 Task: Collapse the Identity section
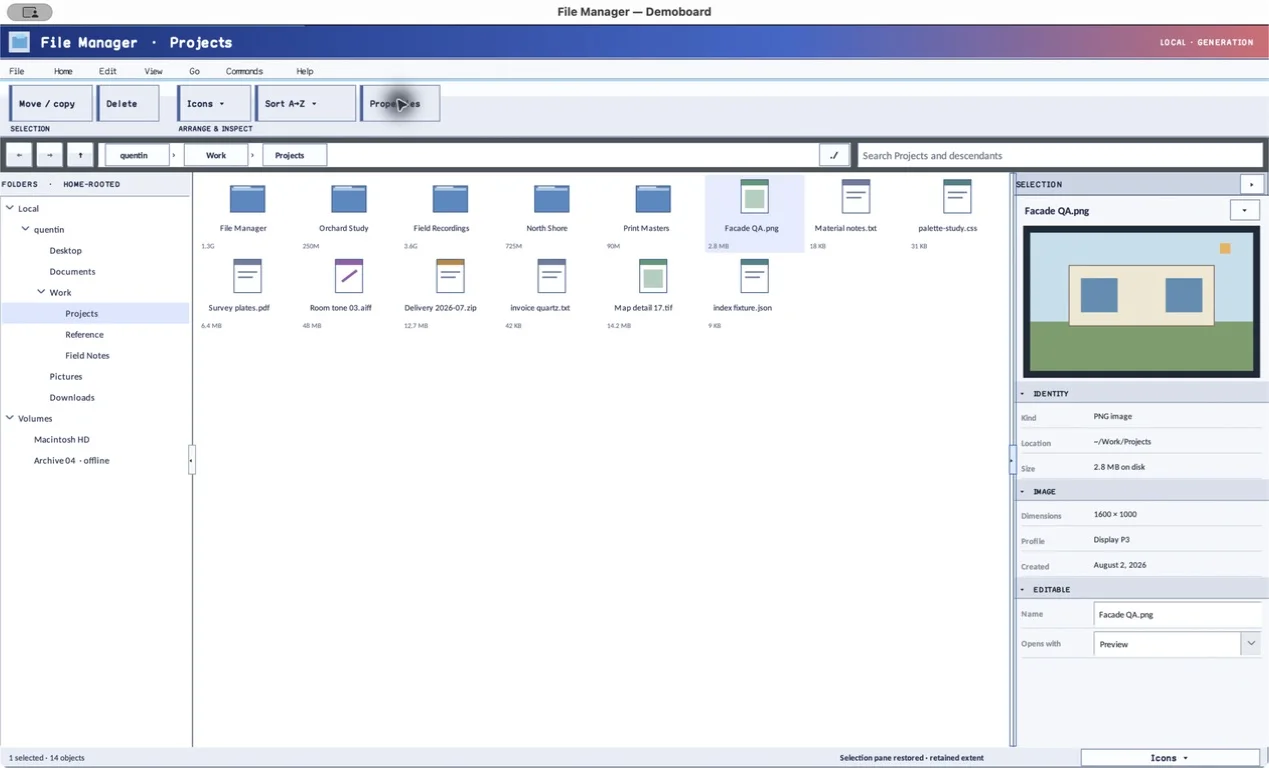point(1023,393)
